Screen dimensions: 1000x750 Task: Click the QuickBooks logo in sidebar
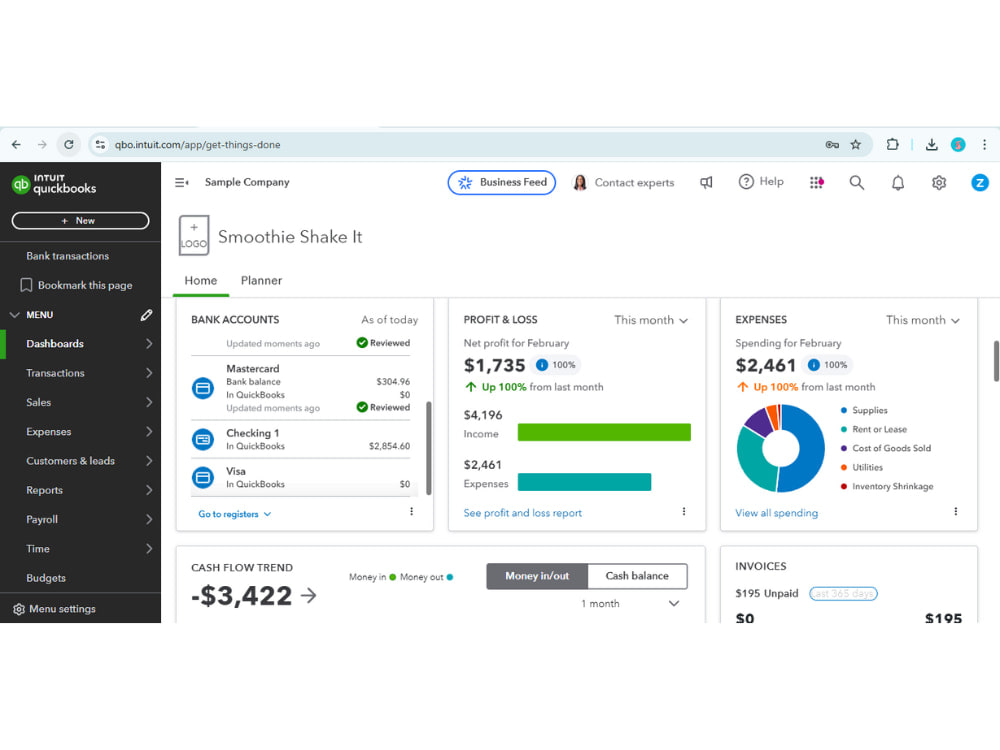[54, 184]
